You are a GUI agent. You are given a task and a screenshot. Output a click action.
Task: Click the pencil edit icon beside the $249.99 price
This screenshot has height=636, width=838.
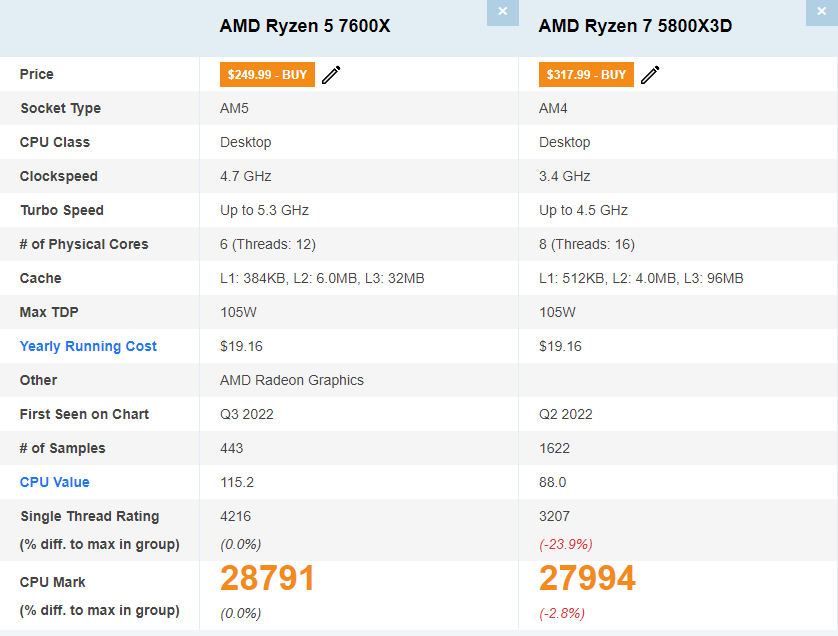coord(331,75)
